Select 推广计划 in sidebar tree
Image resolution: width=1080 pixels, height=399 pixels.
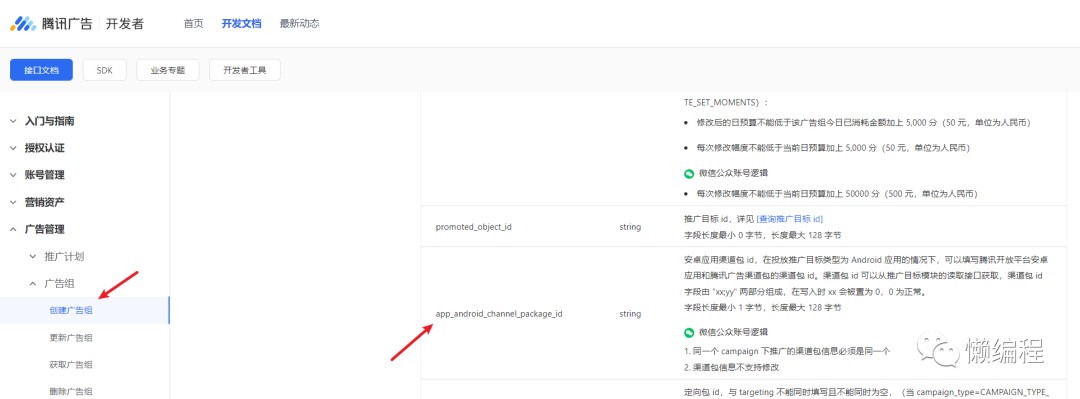pyautogui.click(x=65, y=256)
